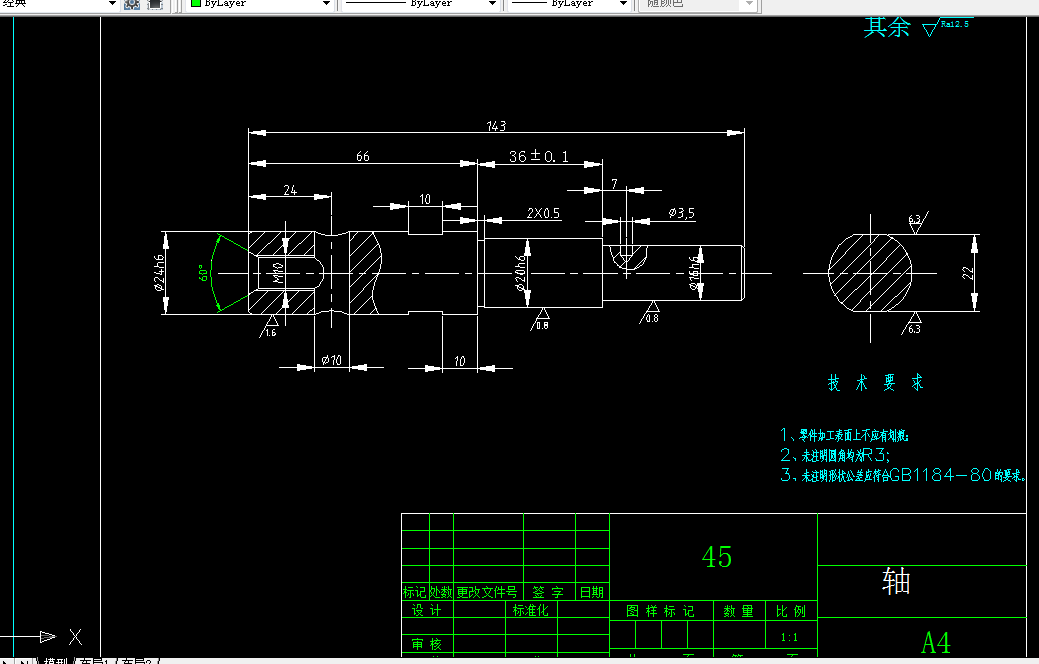1039x664 pixels.
Task: Select the lower 6.3 roughness symbol
Action: [912, 323]
